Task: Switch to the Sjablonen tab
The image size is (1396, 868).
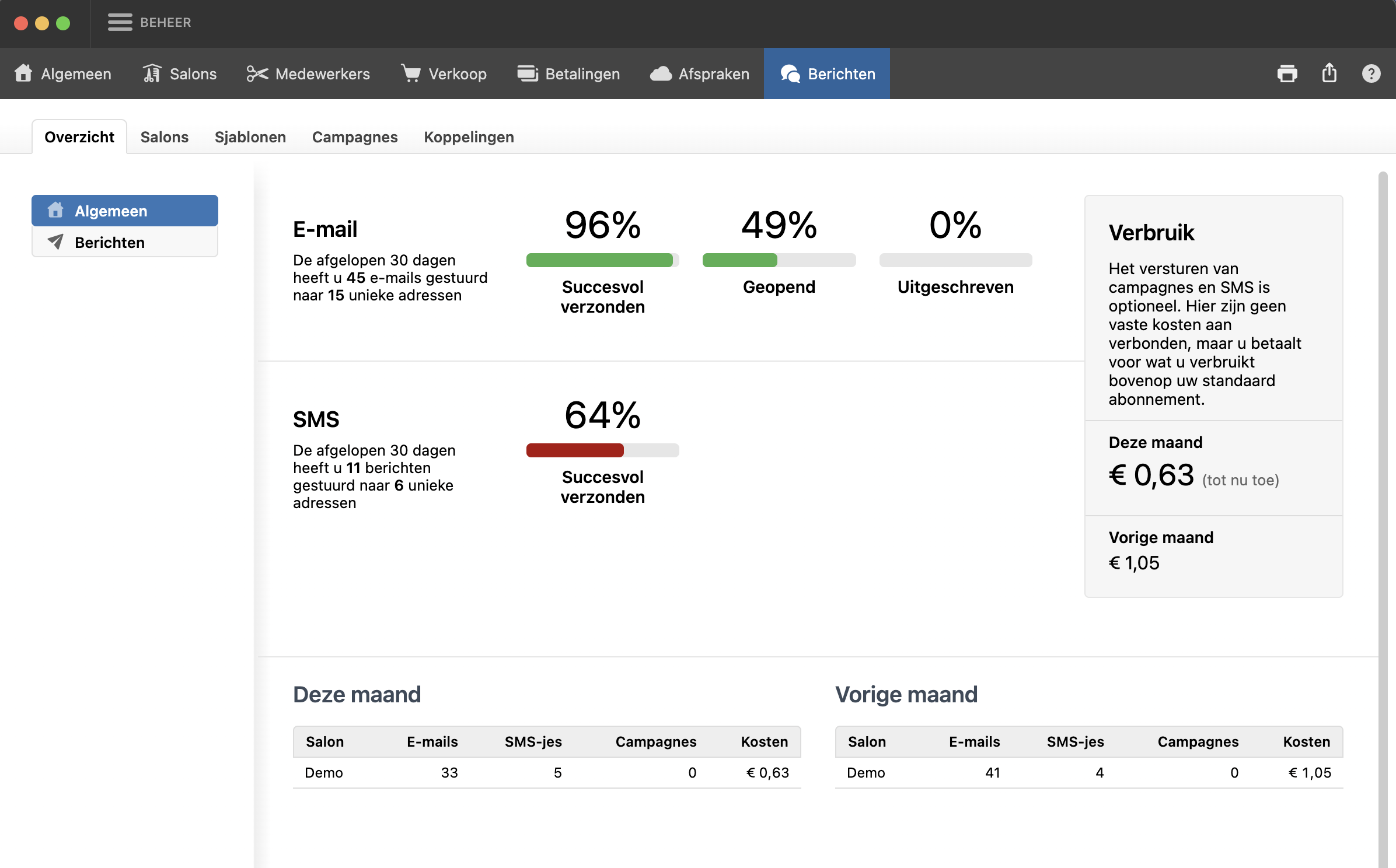Action: pos(250,137)
